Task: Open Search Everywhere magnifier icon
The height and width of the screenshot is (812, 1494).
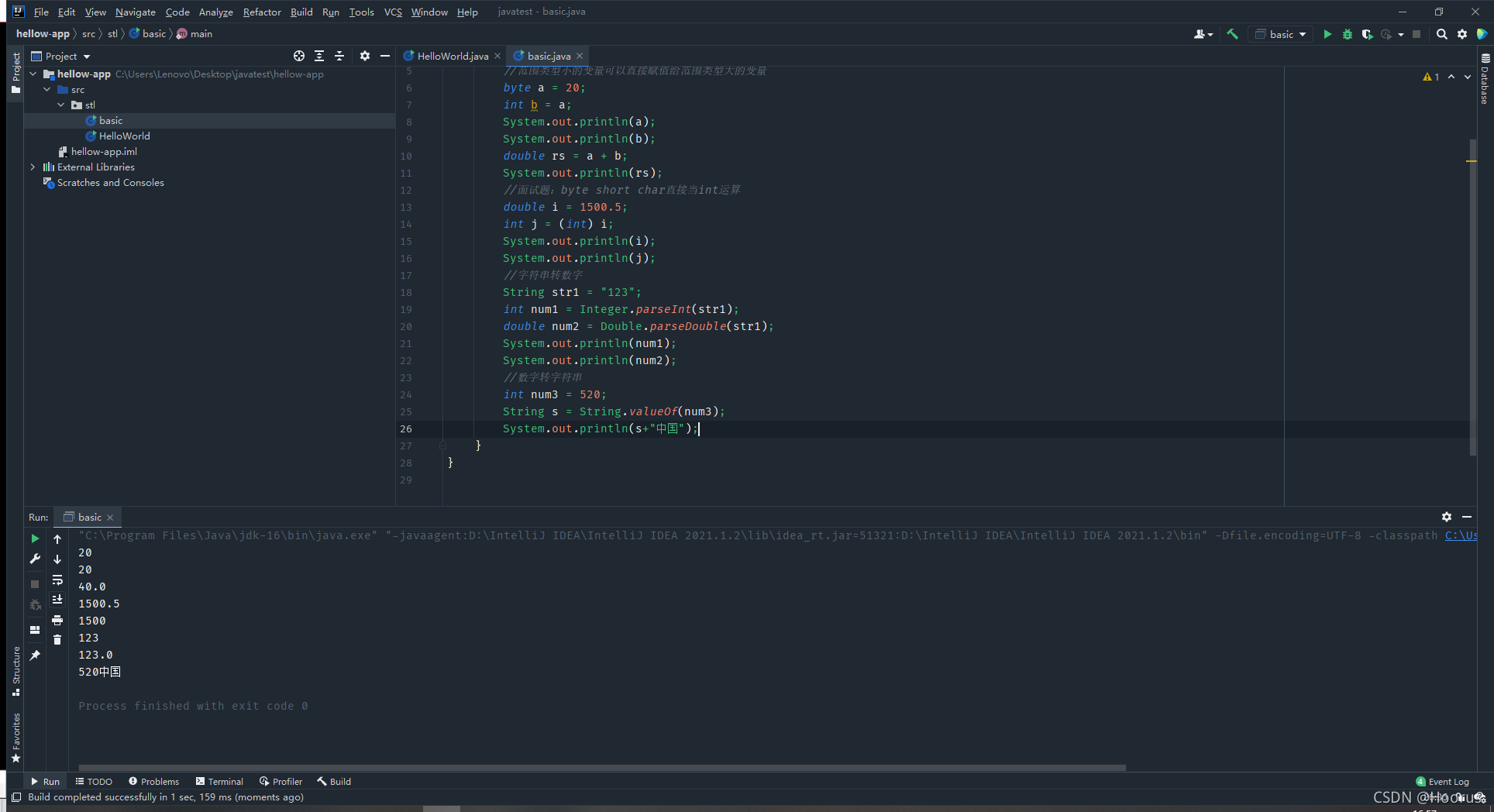Action: point(1441,34)
